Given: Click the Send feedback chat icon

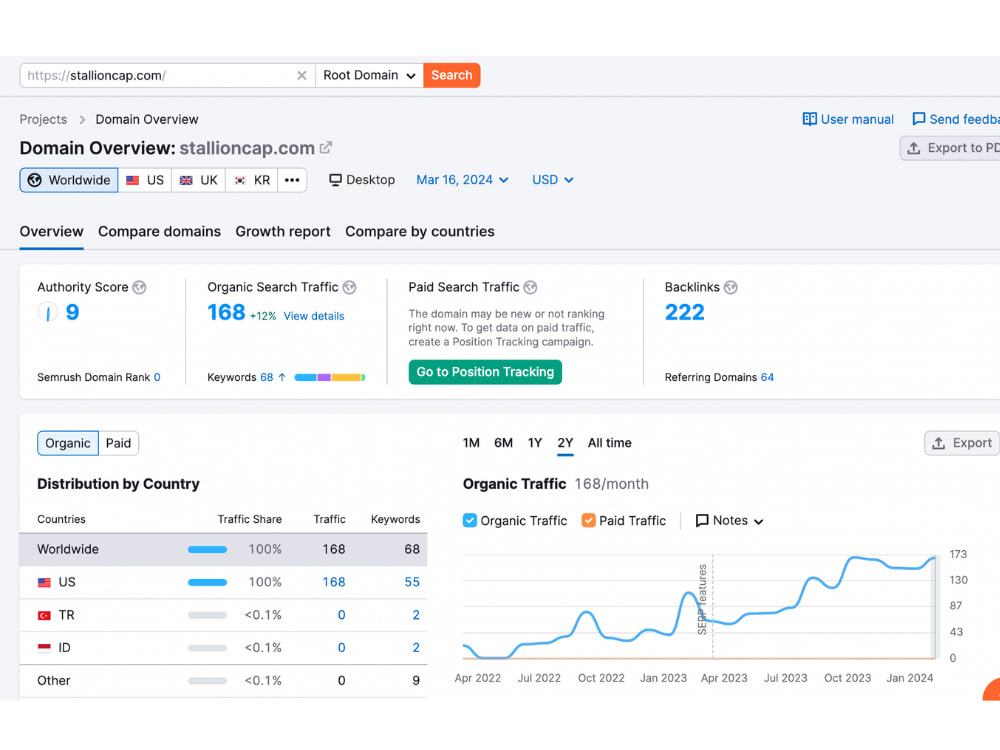Looking at the screenshot, I should coord(918,119).
